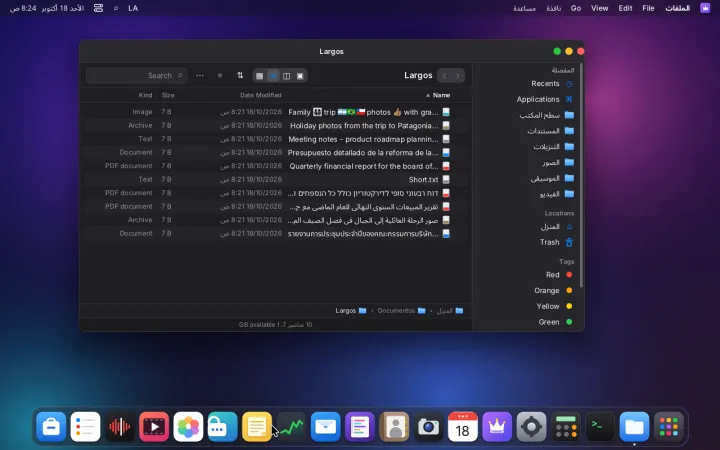Open the الملفات application menu

(x=677, y=8)
